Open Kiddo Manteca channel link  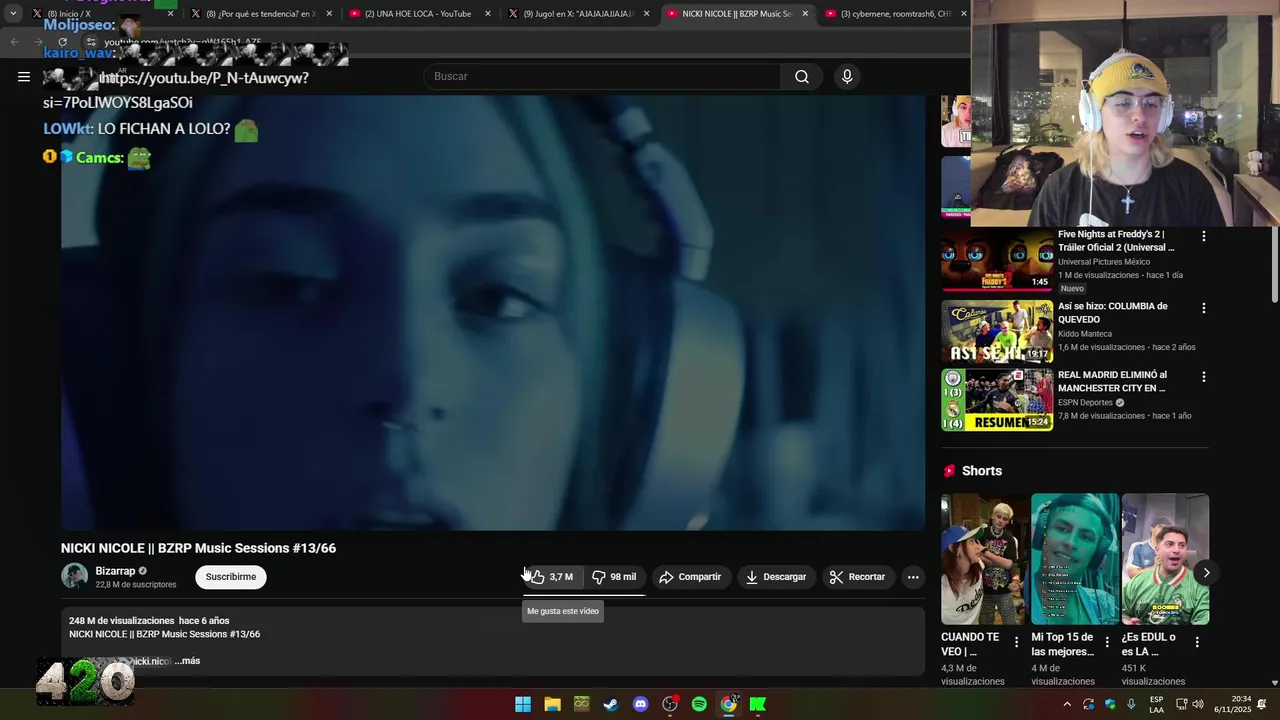[1087, 333]
